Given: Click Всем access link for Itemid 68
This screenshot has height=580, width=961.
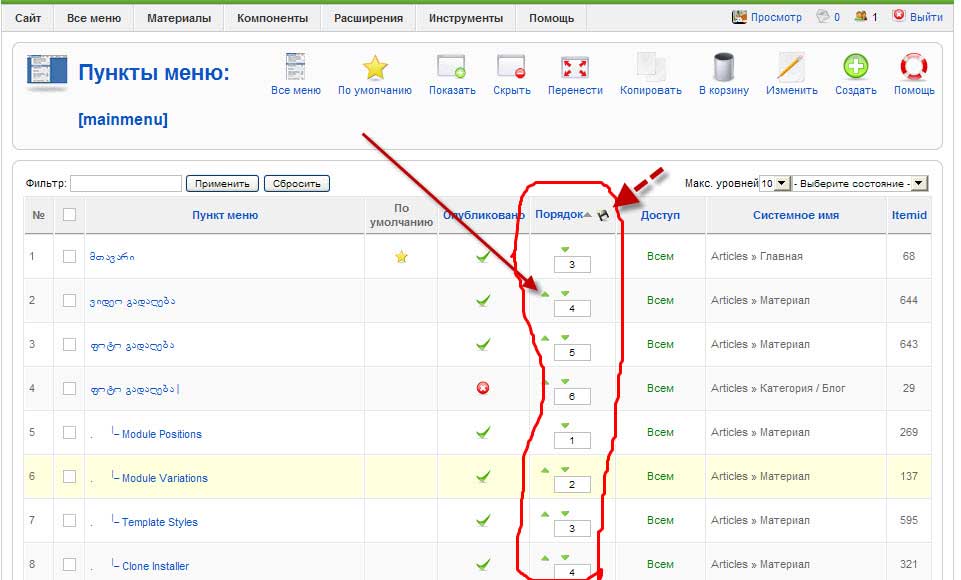Looking at the screenshot, I should click(x=660, y=256).
